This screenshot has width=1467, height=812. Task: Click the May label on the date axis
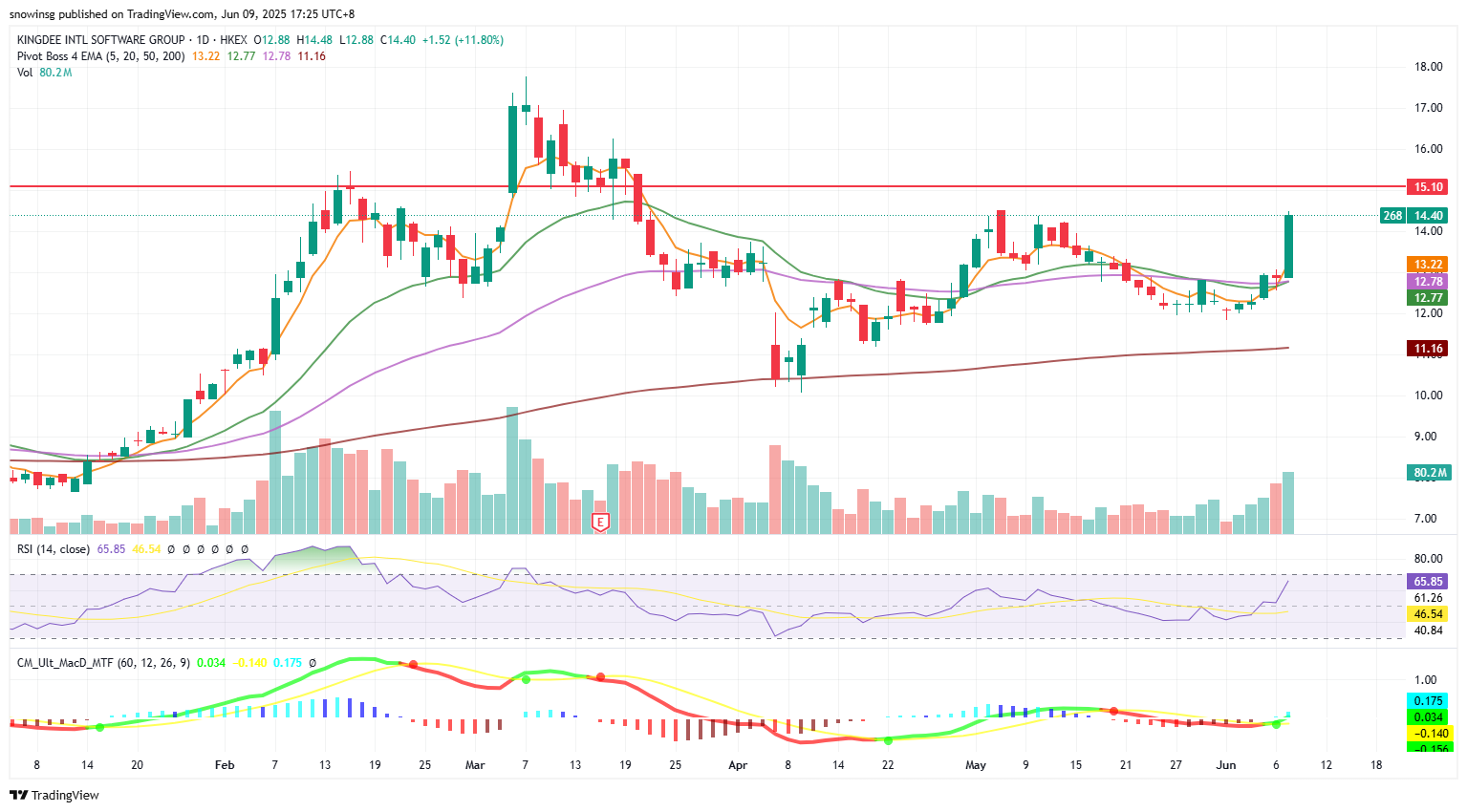[x=976, y=765]
